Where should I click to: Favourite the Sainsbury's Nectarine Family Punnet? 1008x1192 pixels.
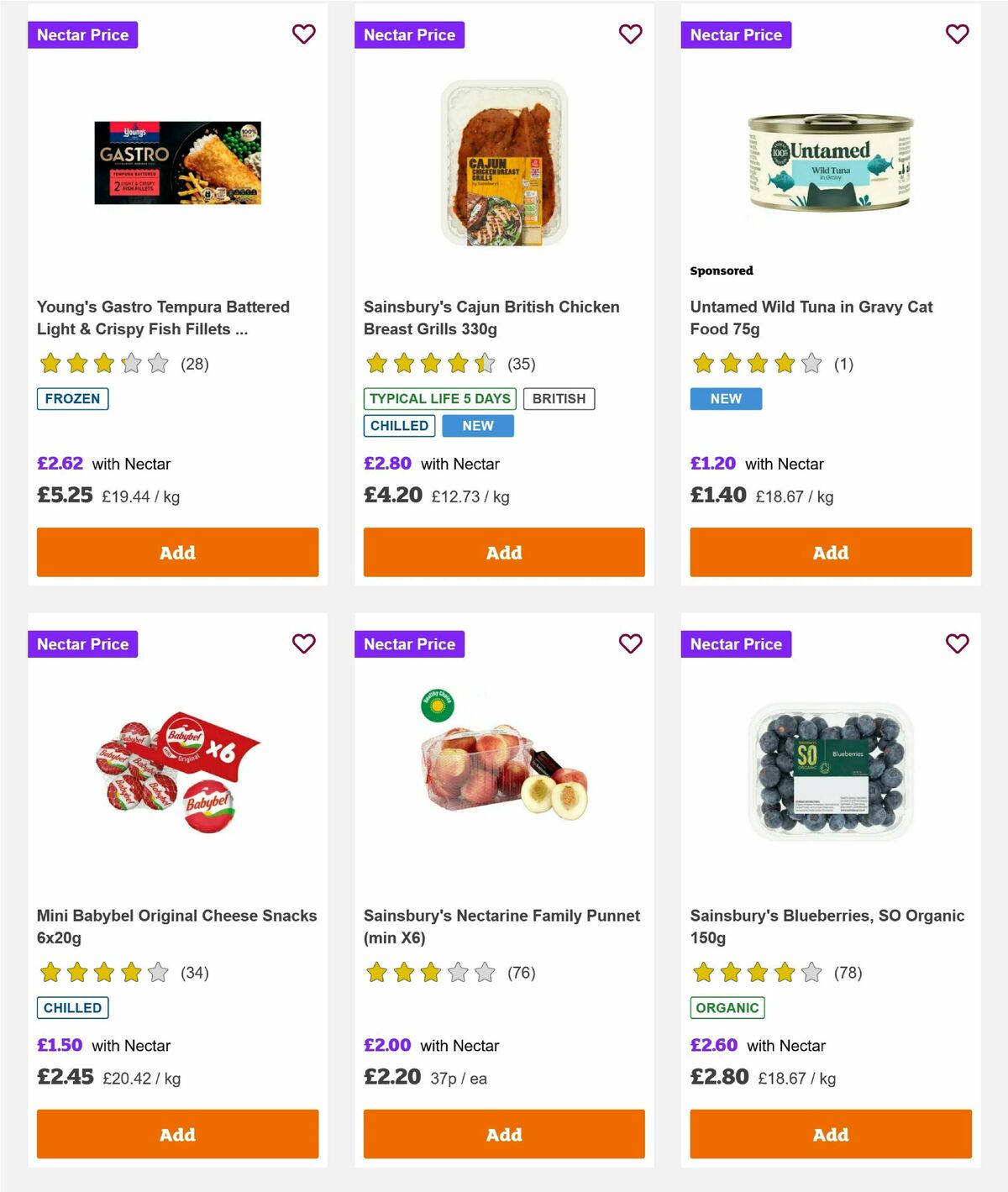630,643
